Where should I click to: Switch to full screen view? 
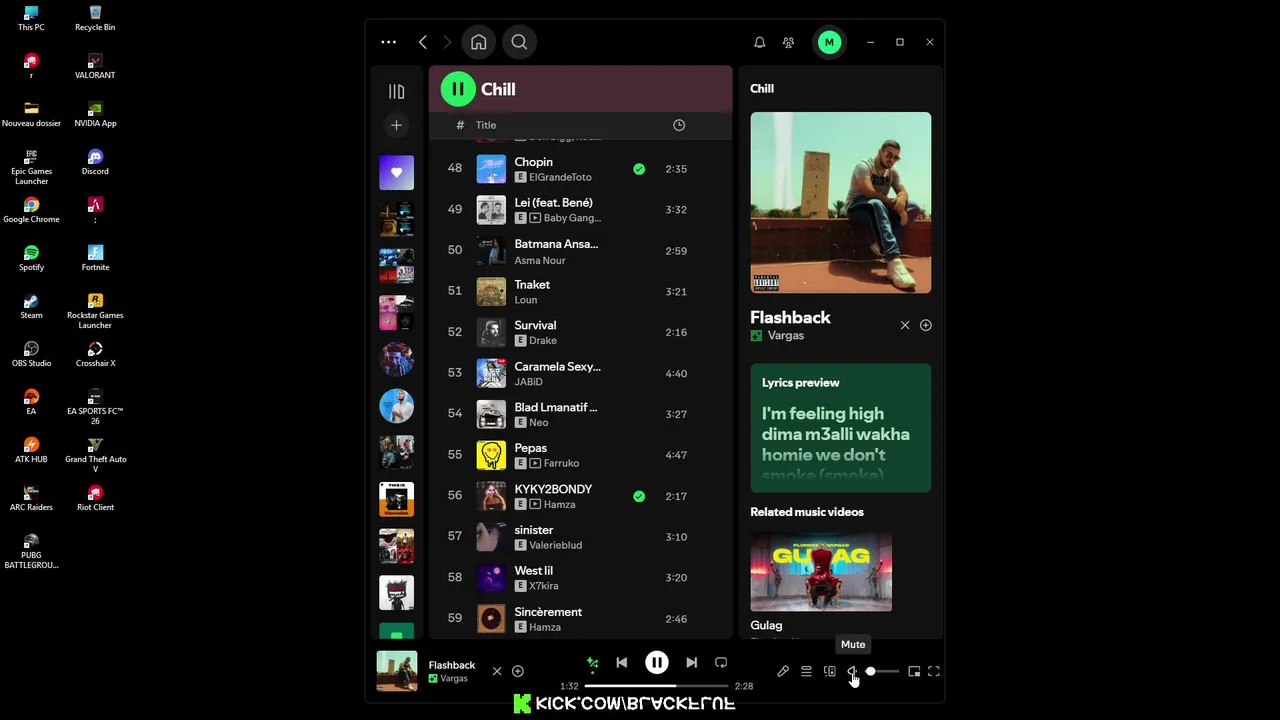click(934, 671)
